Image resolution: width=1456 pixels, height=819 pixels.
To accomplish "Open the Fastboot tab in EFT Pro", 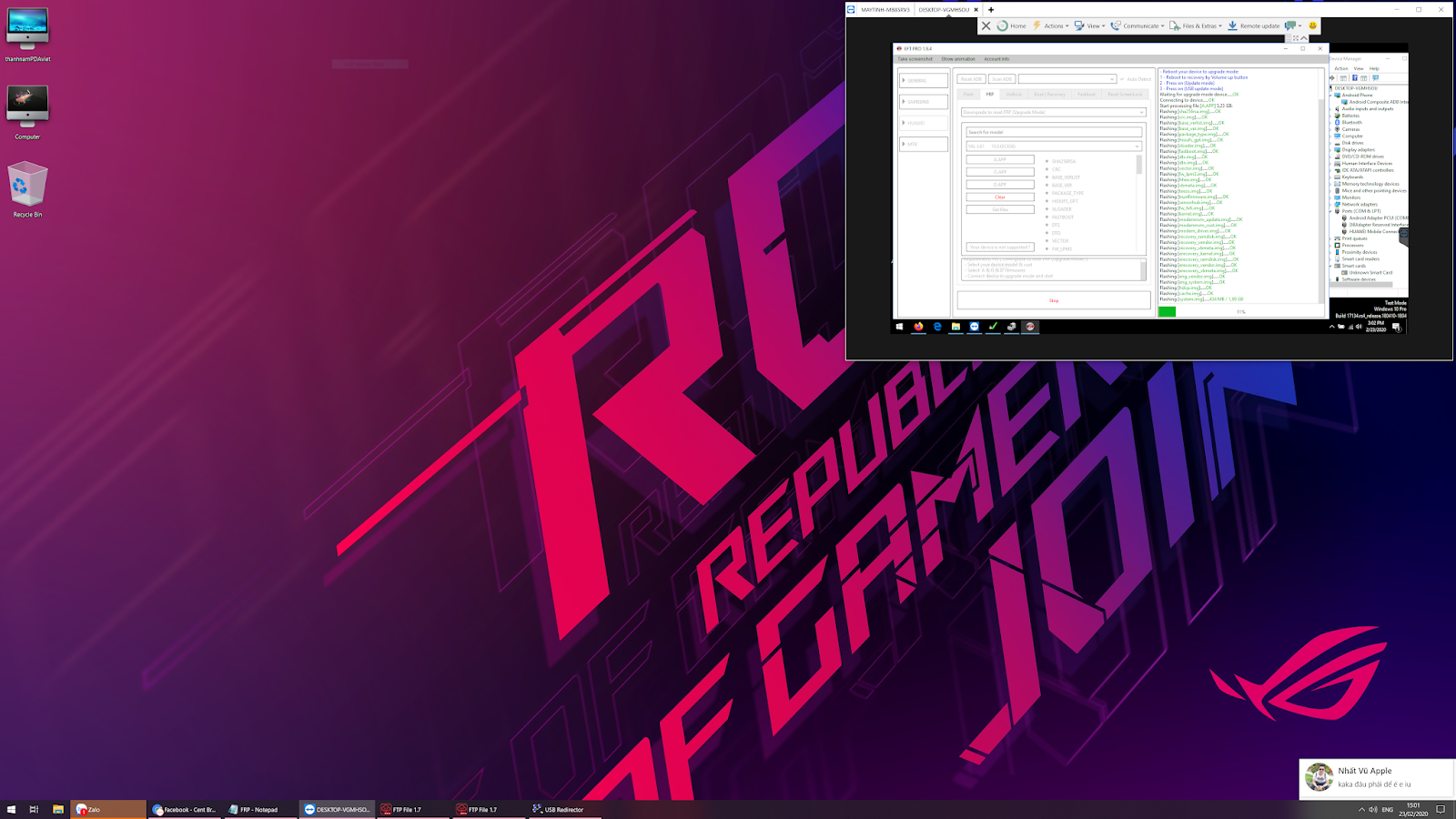I will click(x=1087, y=94).
